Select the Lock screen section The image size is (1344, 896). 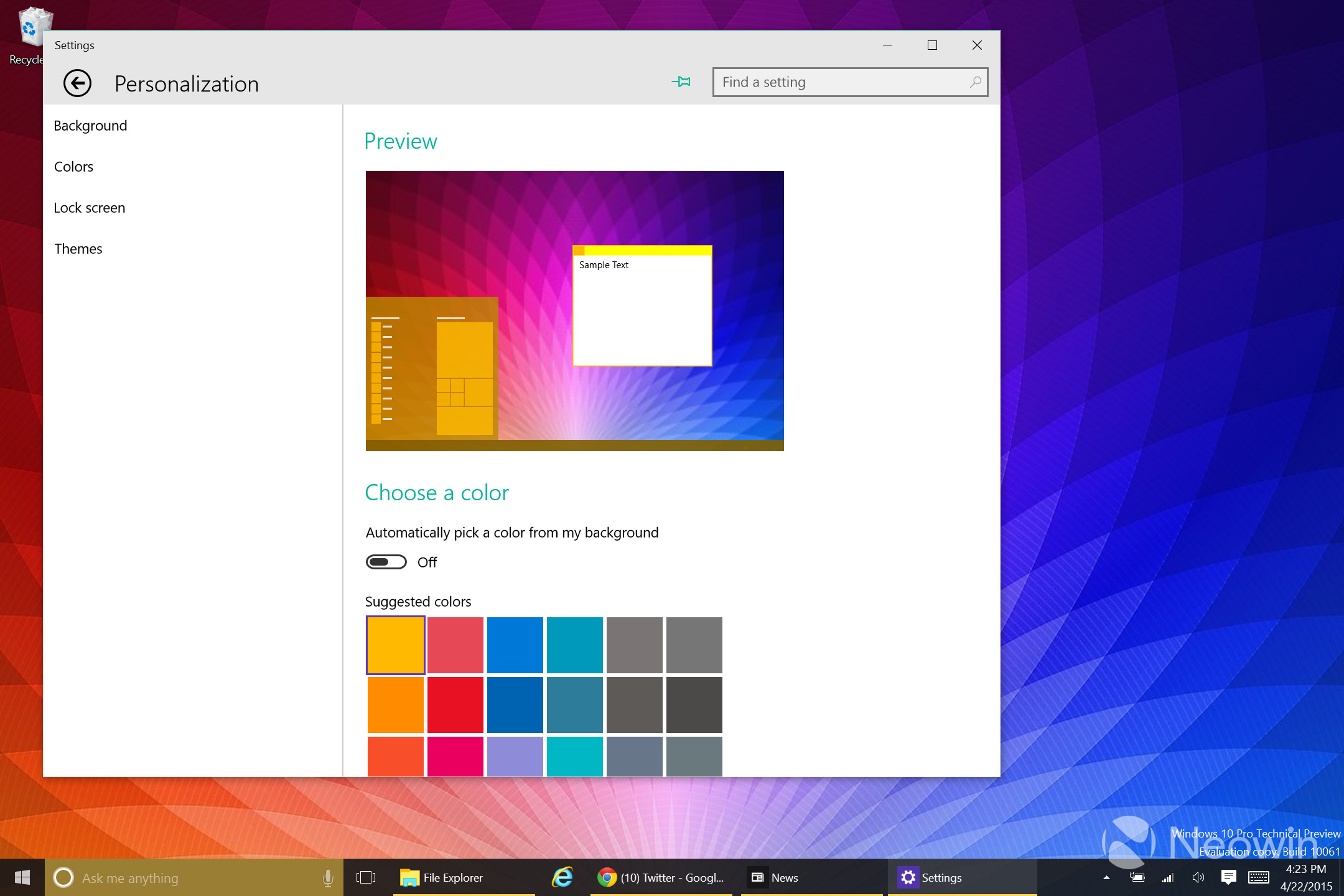tap(89, 208)
